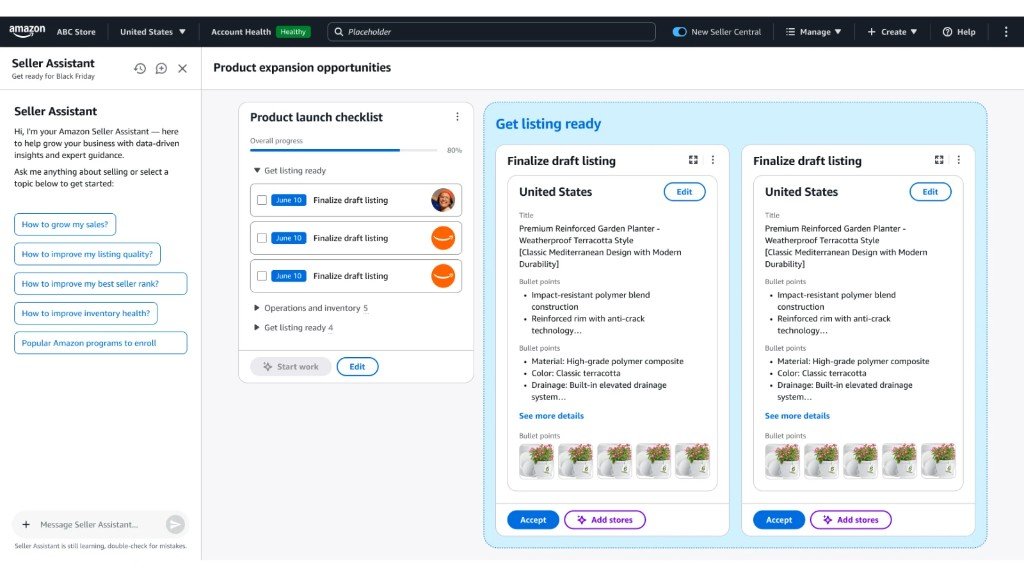
Task: Click the 'Product expansion opportunities' page title
Action: tap(302, 67)
